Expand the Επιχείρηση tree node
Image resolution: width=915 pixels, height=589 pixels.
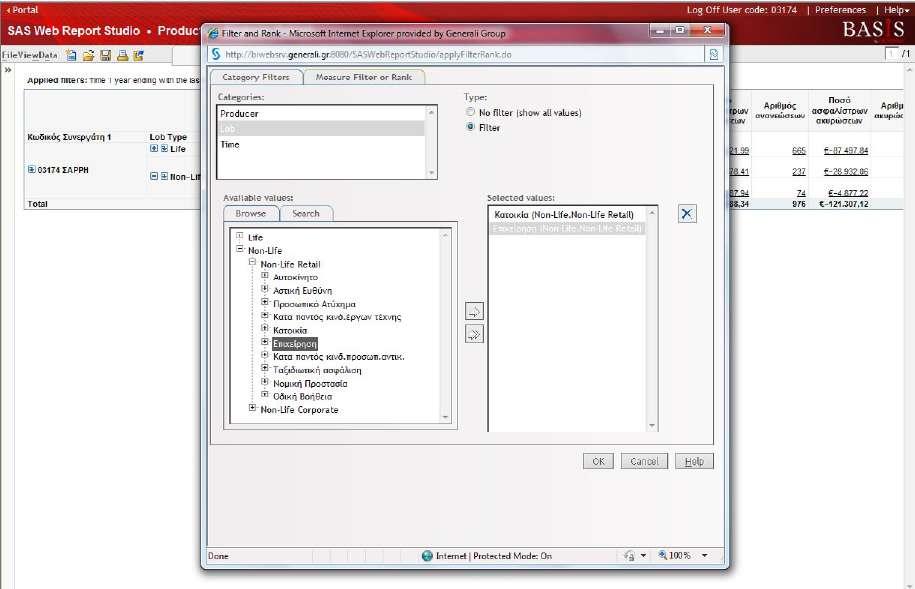click(x=265, y=341)
